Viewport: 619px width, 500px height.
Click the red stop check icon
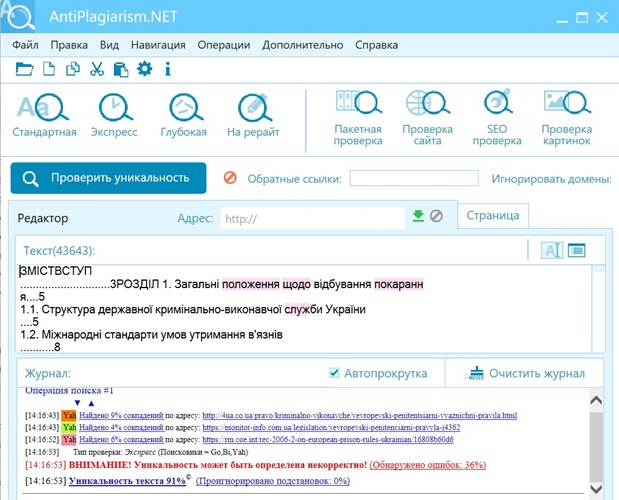pyautogui.click(x=230, y=178)
